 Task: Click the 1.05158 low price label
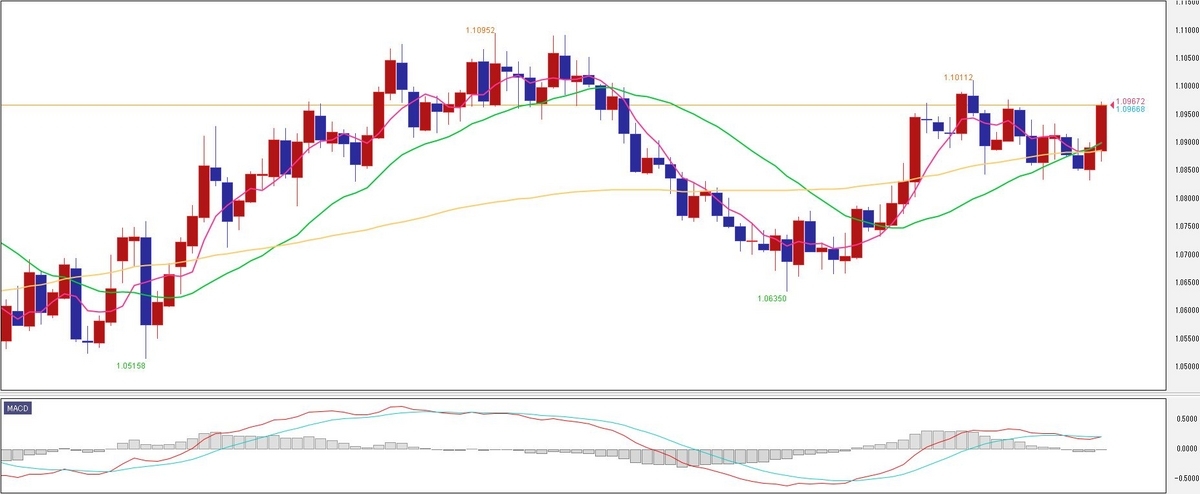click(x=131, y=366)
